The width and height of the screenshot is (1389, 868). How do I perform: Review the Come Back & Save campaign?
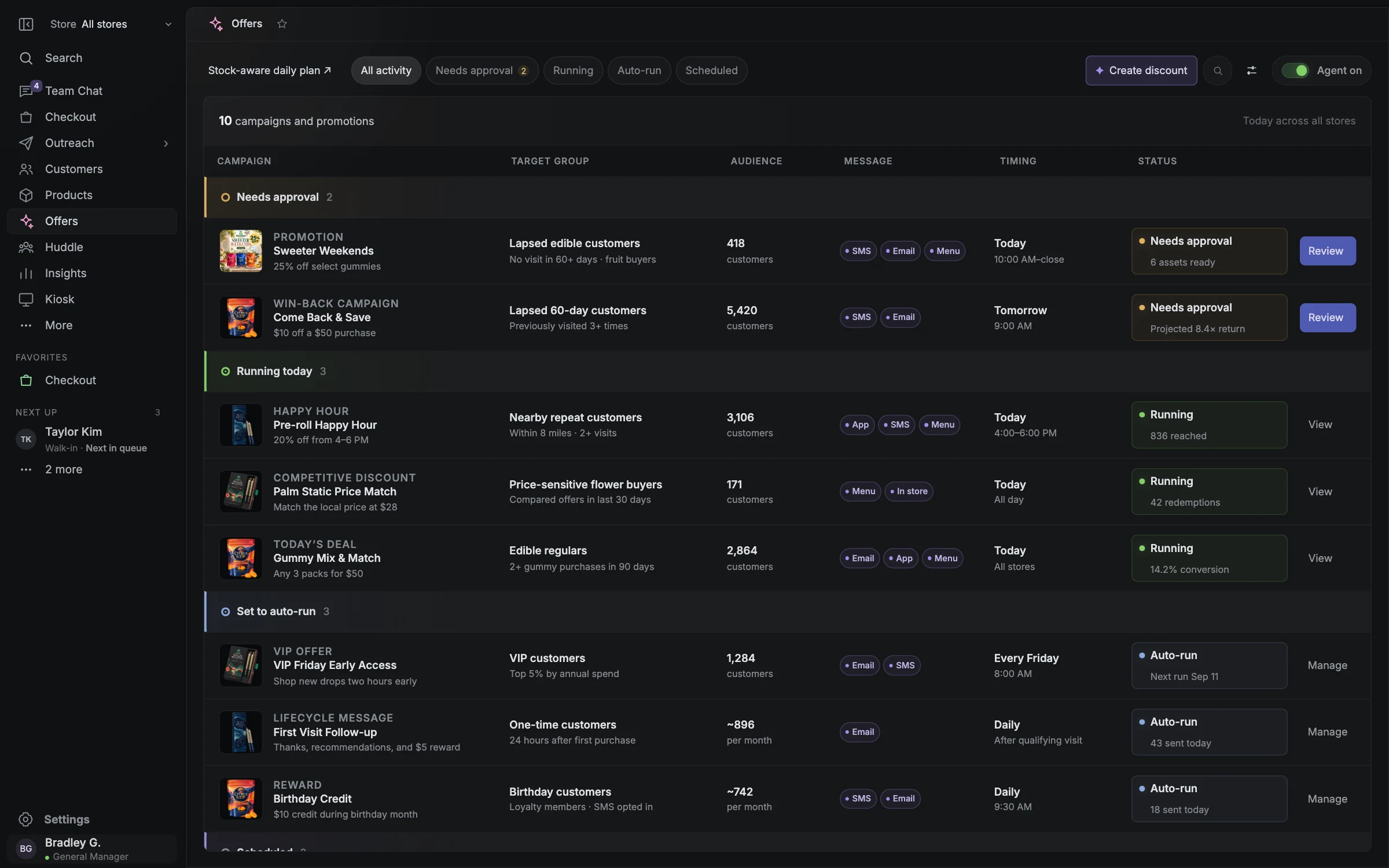(x=1328, y=318)
